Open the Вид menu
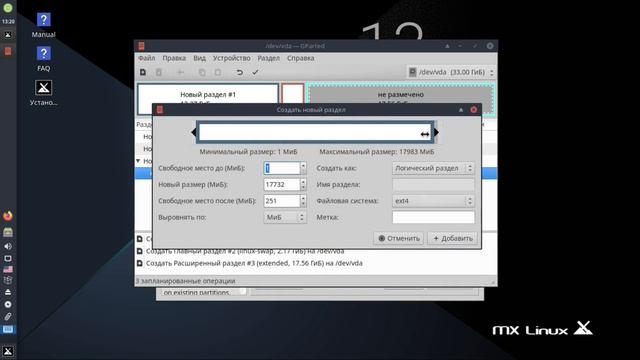 (x=199, y=58)
